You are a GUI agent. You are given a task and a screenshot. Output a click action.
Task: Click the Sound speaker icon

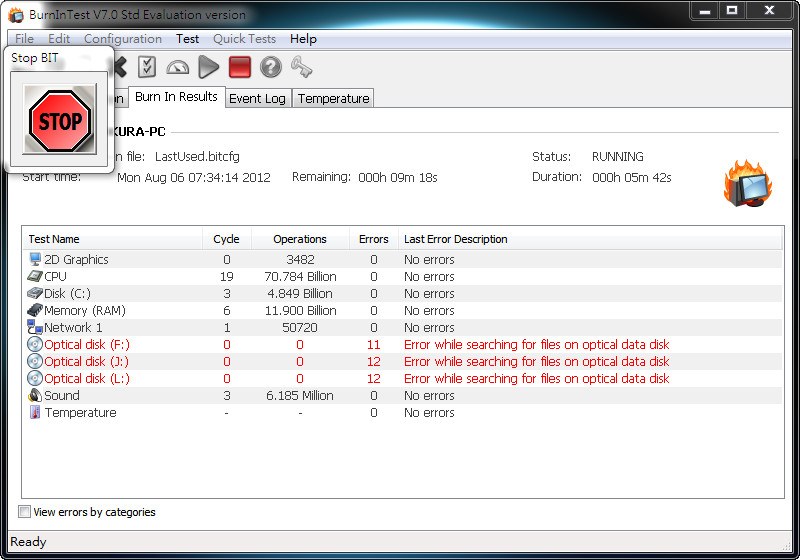tap(35, 395)
